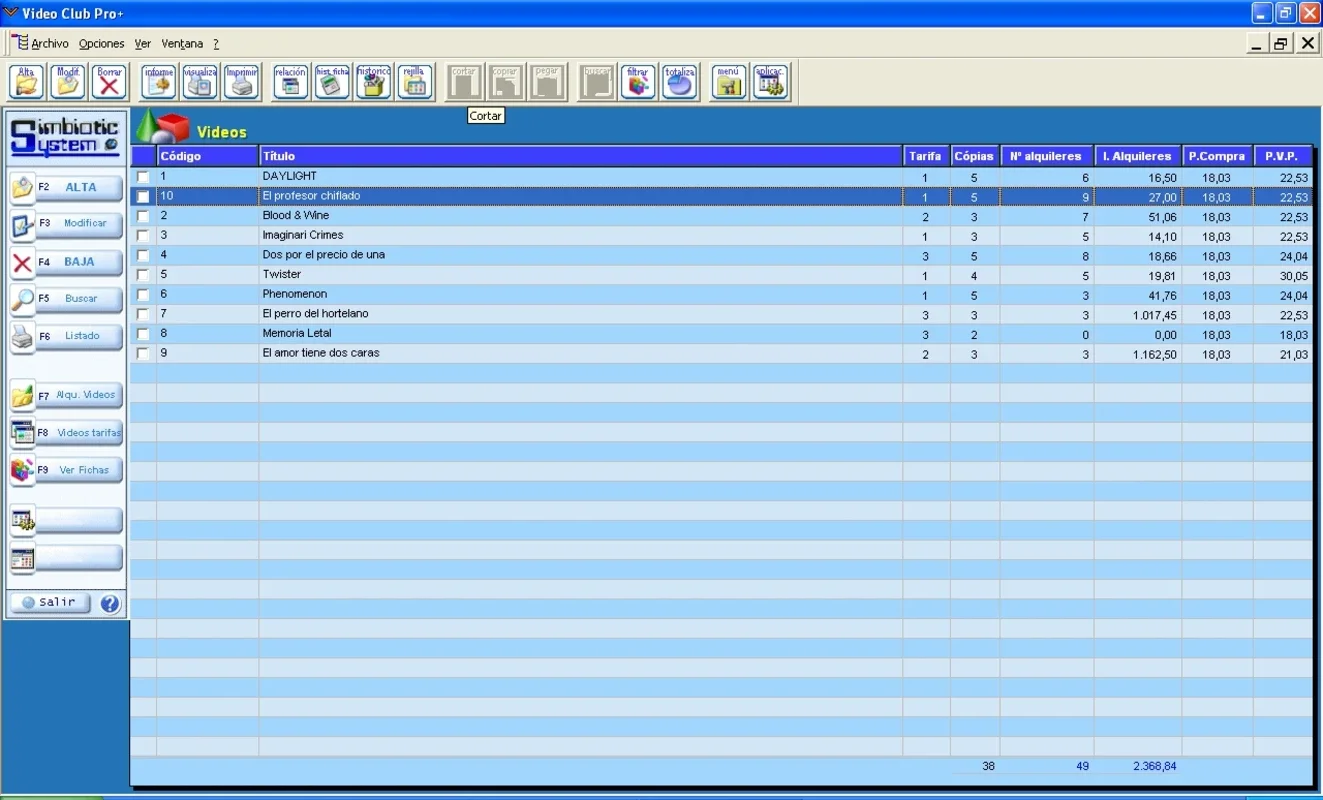This screenshot has height=800, width=1323.
Task: Click the pegar toolbar icon
Action: point(548,82)
